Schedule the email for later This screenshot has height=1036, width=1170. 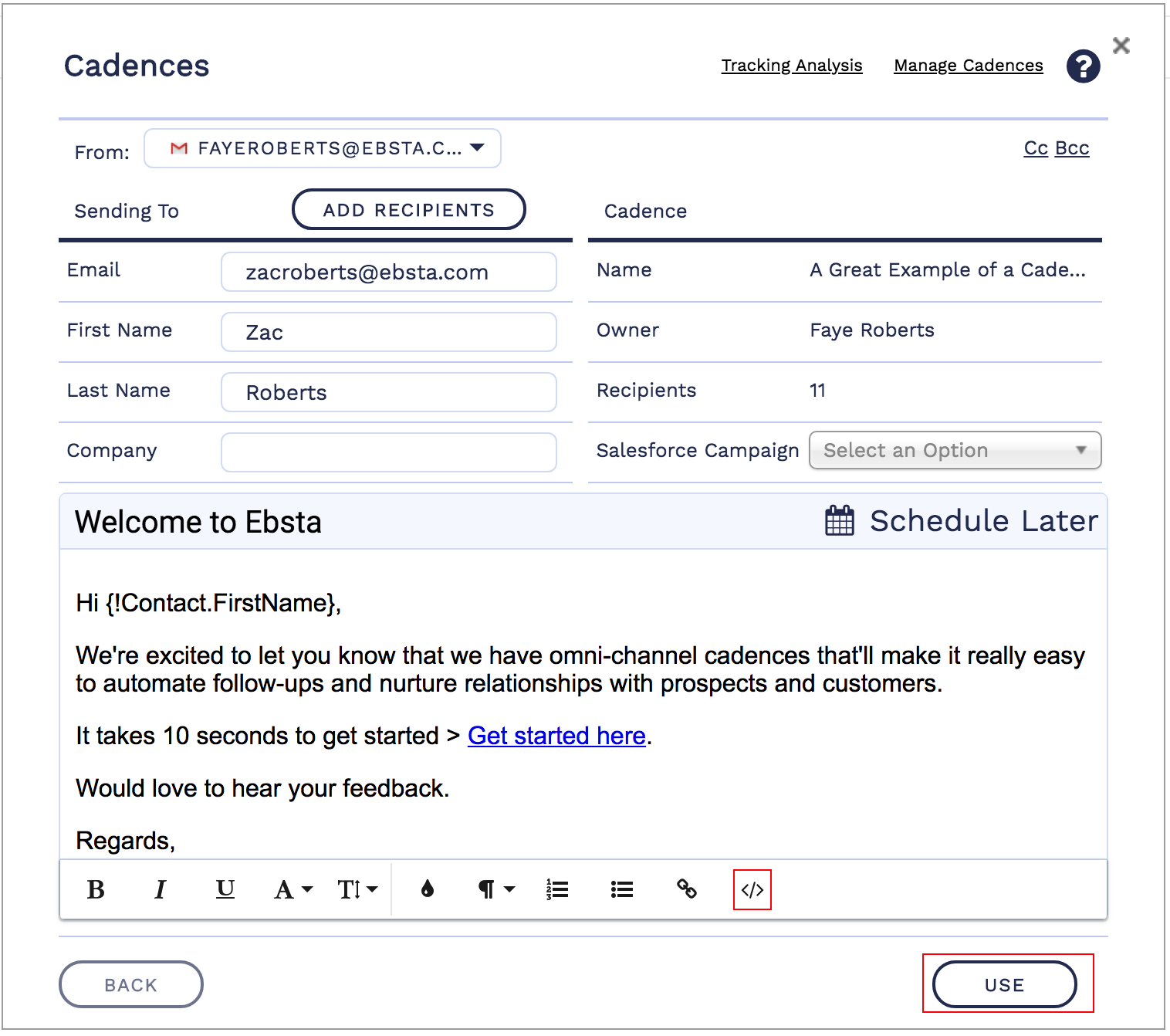click(x=961, y=521)
